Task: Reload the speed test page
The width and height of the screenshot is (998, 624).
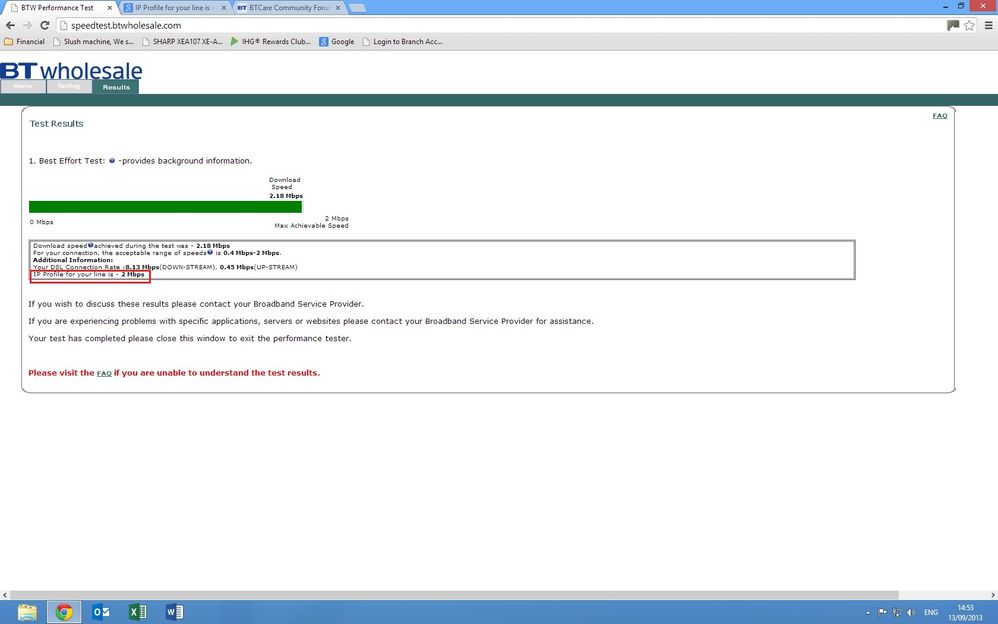Action: pyautogui.click(x=45, y=25)
